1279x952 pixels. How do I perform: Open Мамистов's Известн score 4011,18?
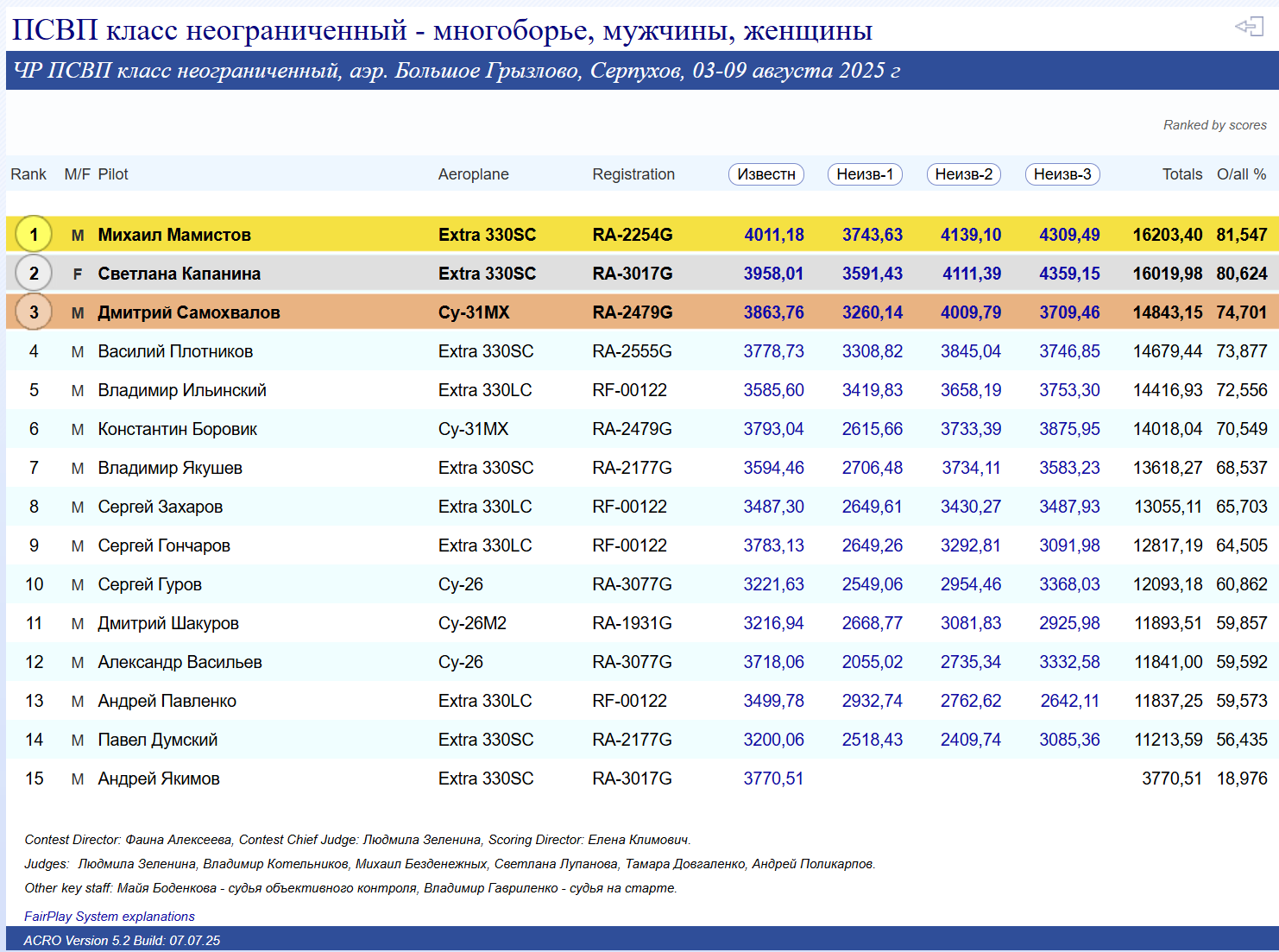coord(773,235)
